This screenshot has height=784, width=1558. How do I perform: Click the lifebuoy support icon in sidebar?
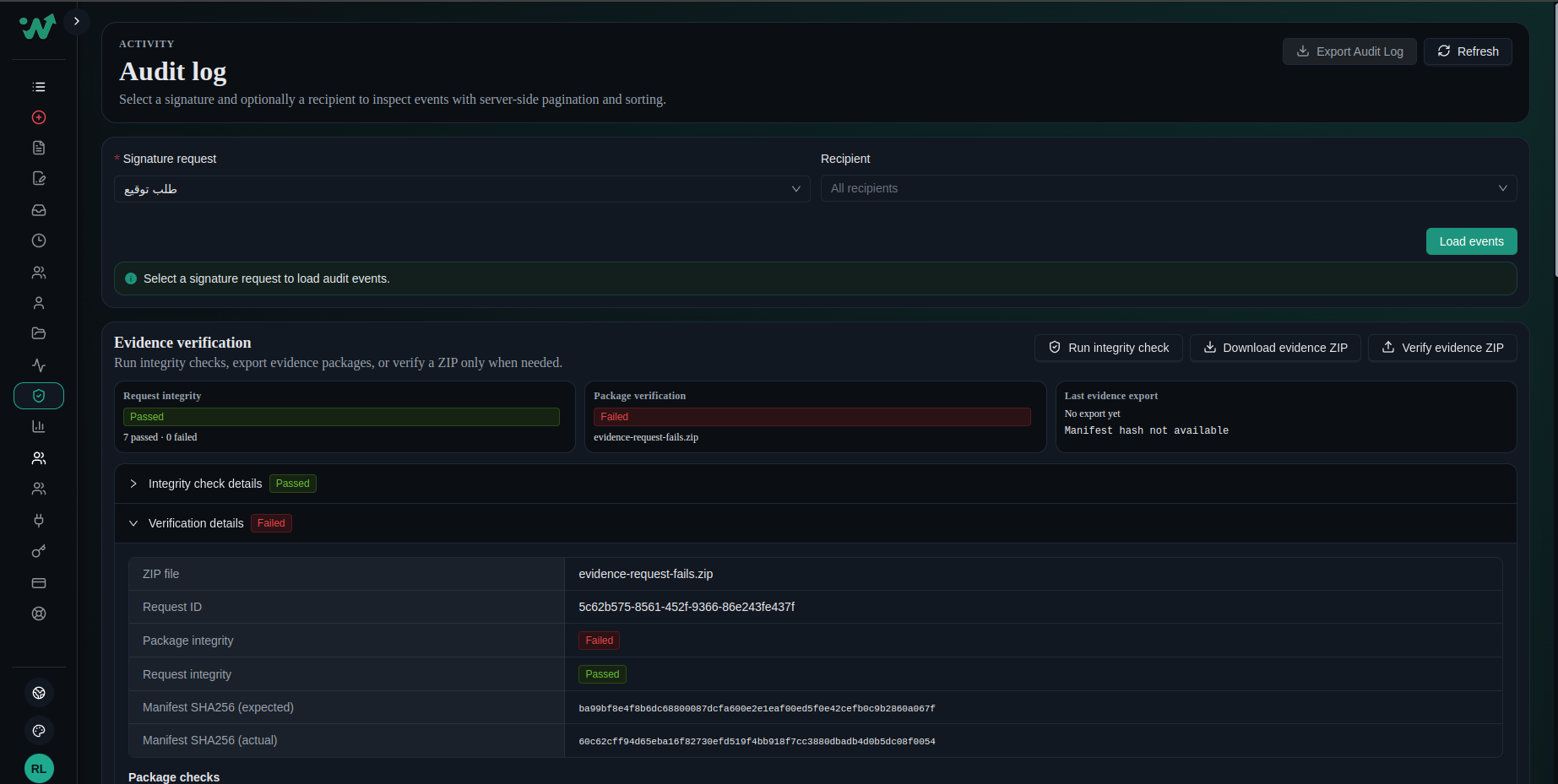39,614
